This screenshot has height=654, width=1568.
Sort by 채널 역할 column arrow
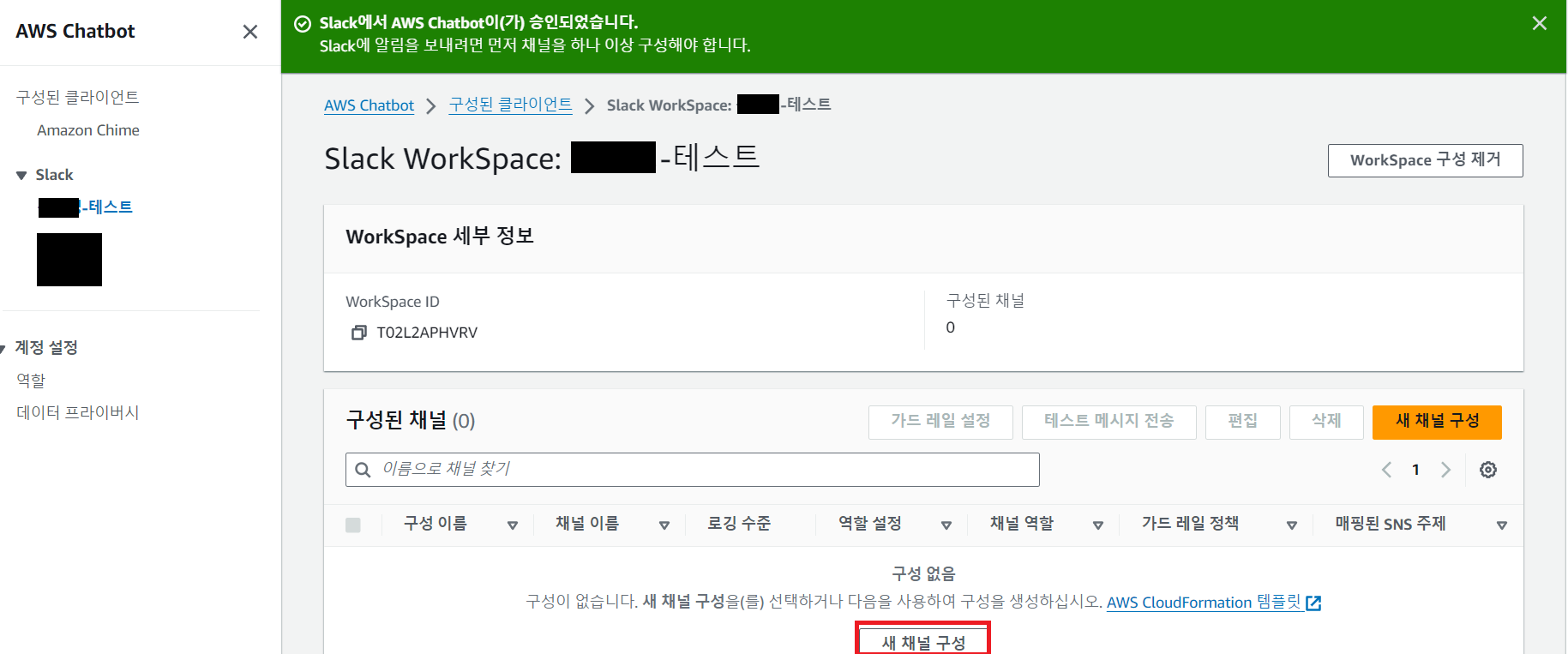[1098, 525]
